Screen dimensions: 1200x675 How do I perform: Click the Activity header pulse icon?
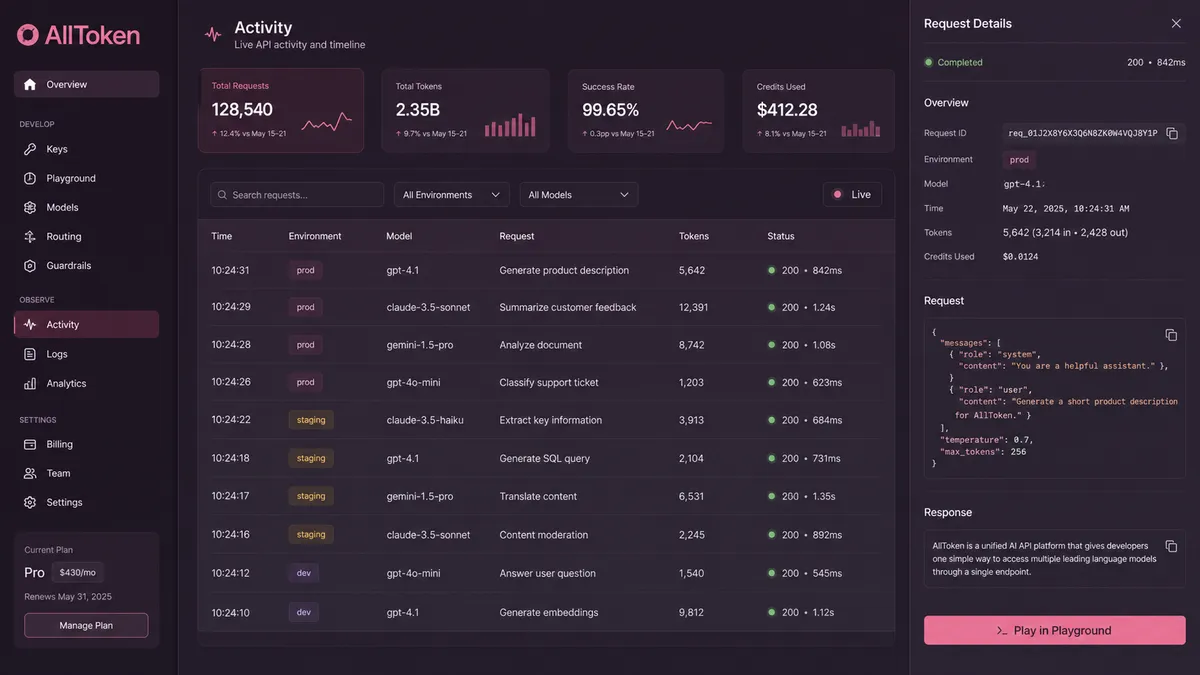tap(213, 34)
